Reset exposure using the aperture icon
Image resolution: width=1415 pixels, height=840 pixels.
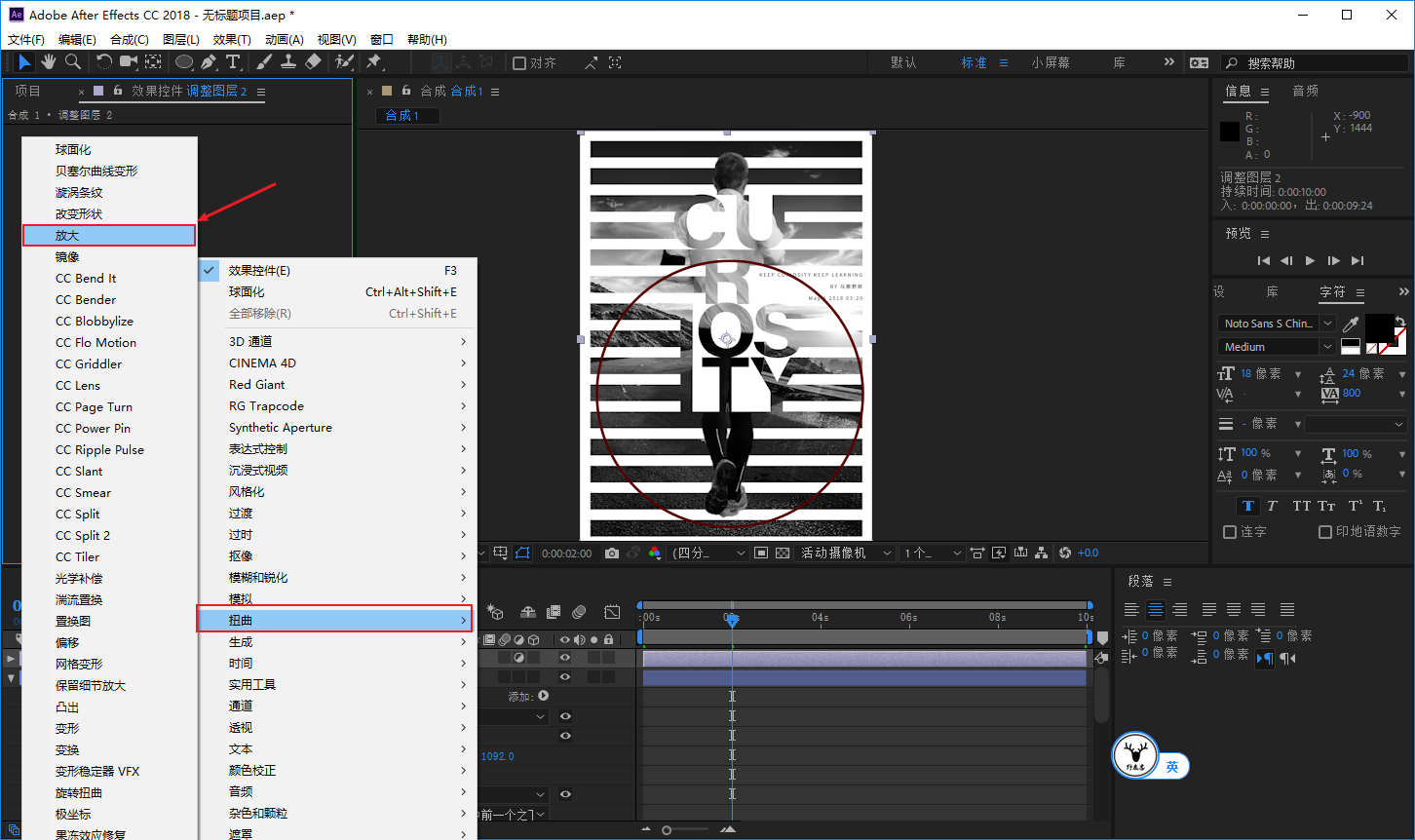tap(1065, 553)
